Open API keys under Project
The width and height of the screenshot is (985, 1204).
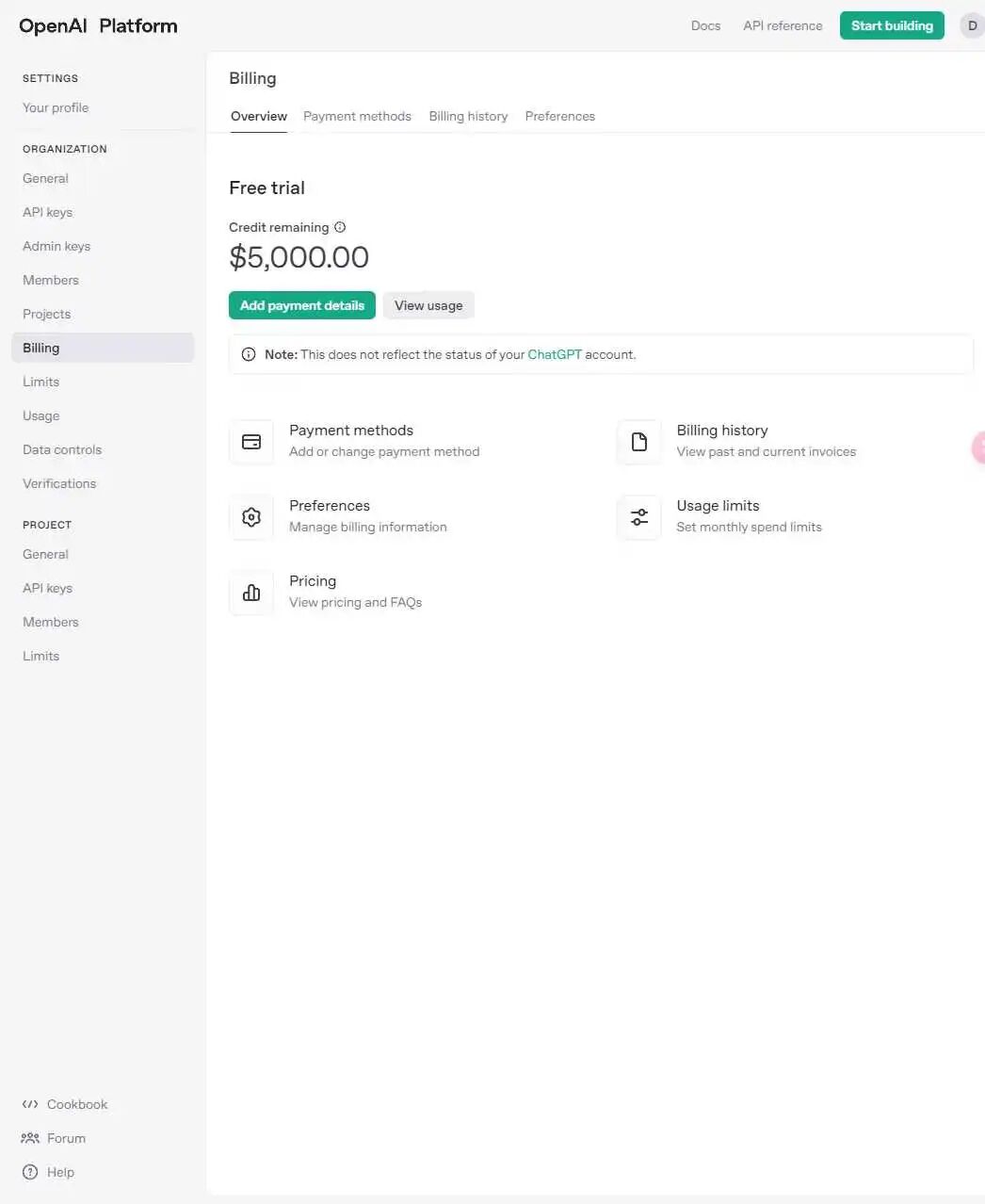47,588
